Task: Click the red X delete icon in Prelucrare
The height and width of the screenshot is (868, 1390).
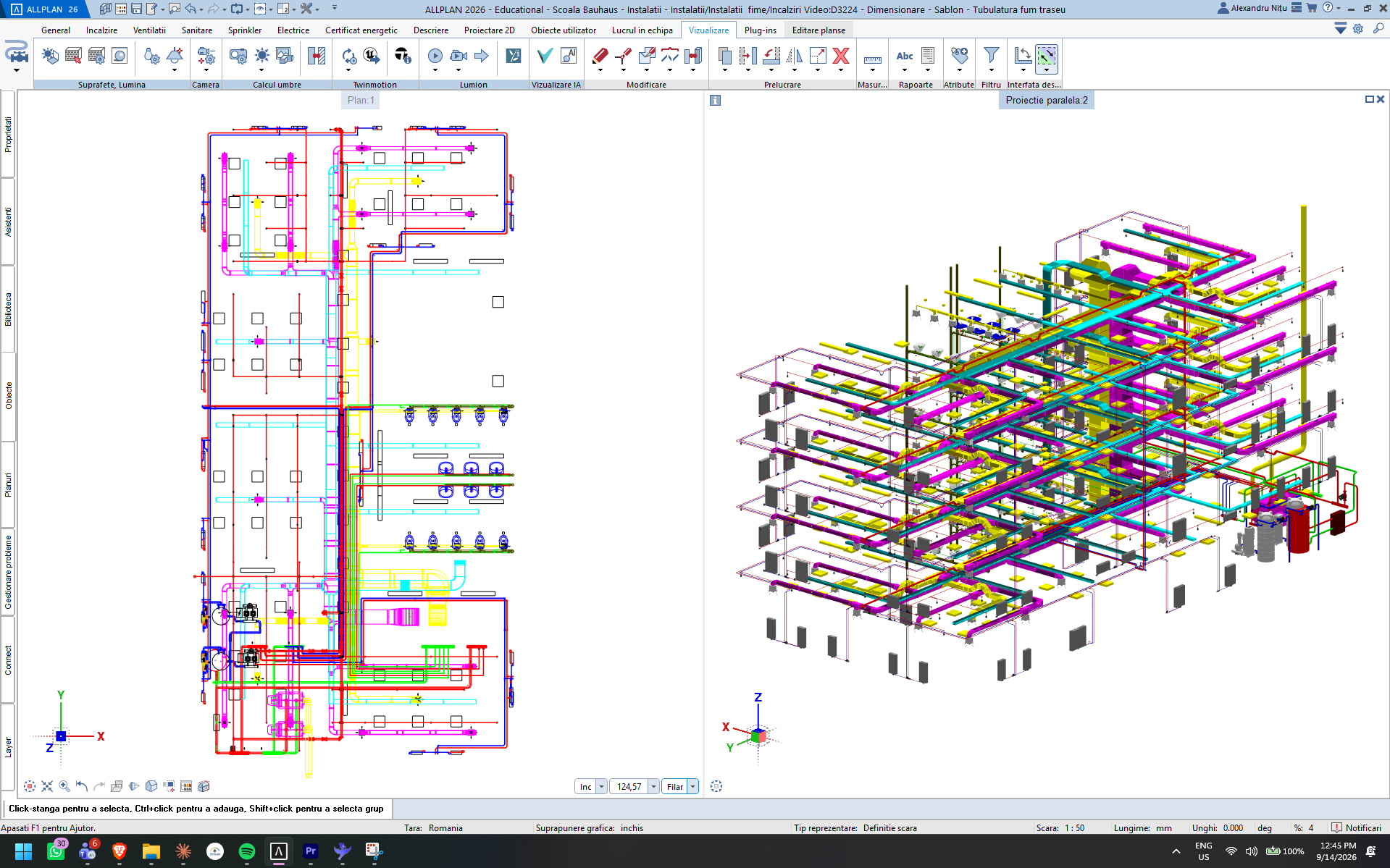Action: tap(841, 56)
